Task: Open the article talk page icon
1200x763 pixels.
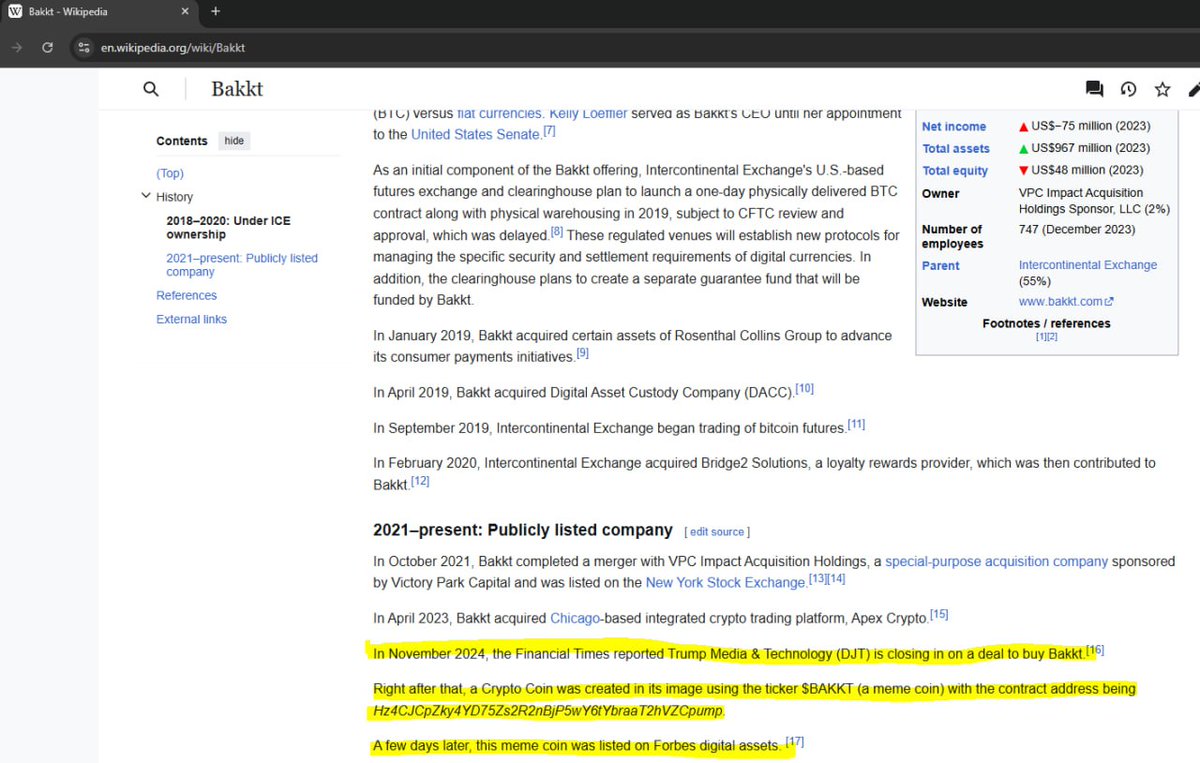Action: (x=1094, y=89)
